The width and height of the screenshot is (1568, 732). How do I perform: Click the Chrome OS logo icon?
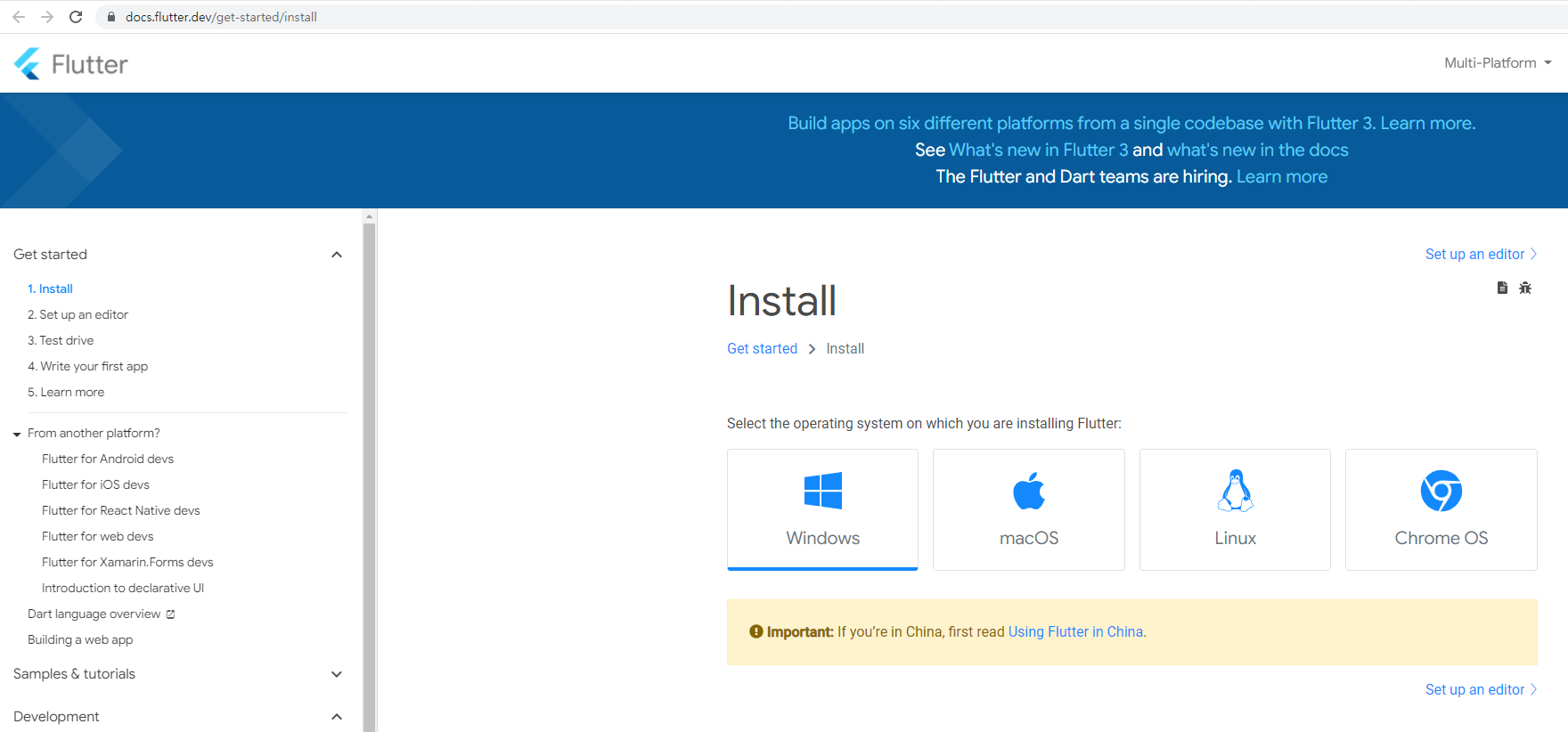[x=1441, y=491]
